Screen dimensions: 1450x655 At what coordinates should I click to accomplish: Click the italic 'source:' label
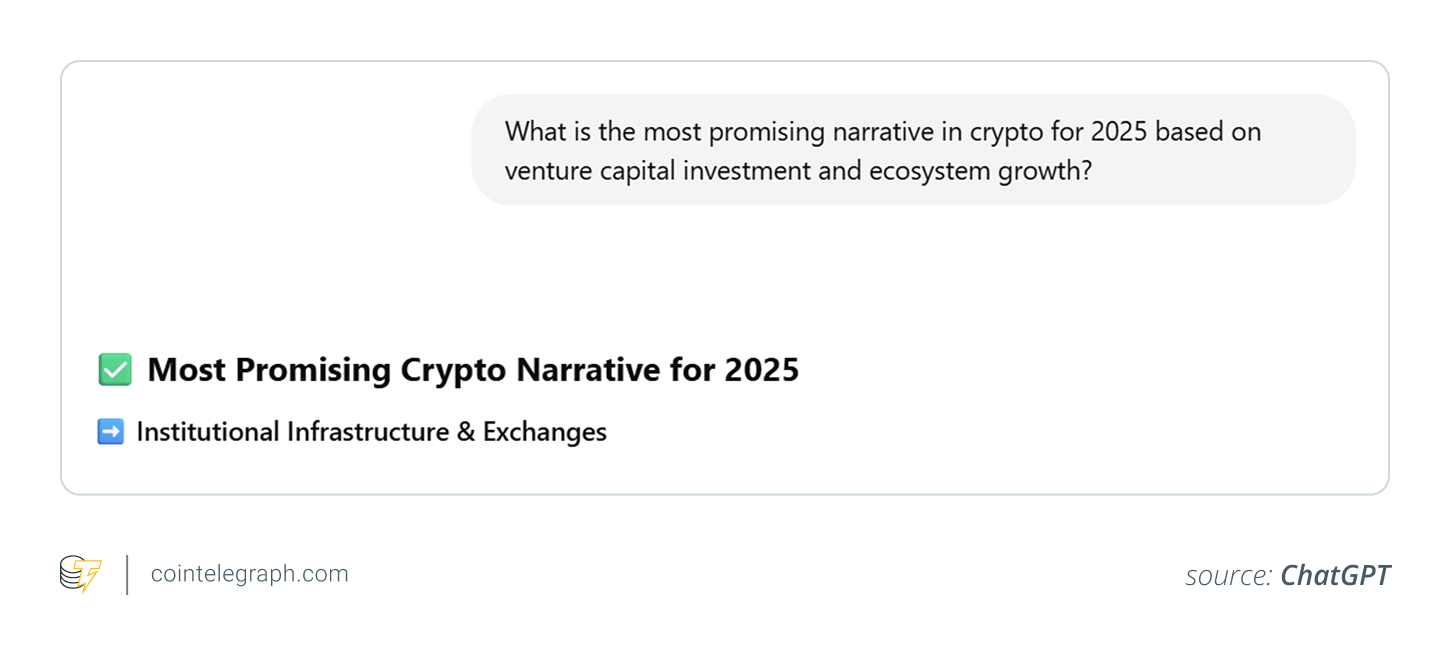(1228, 576)
